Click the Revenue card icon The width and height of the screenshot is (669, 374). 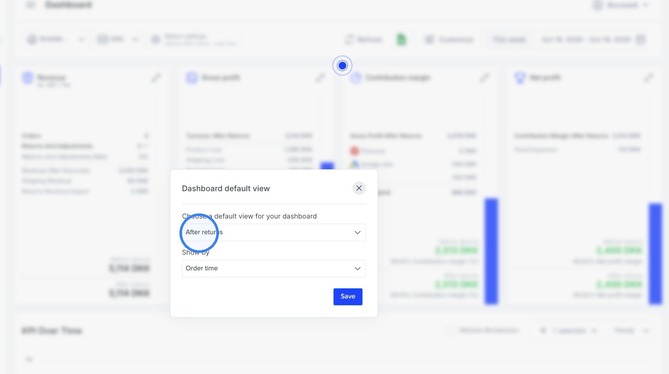28,78
